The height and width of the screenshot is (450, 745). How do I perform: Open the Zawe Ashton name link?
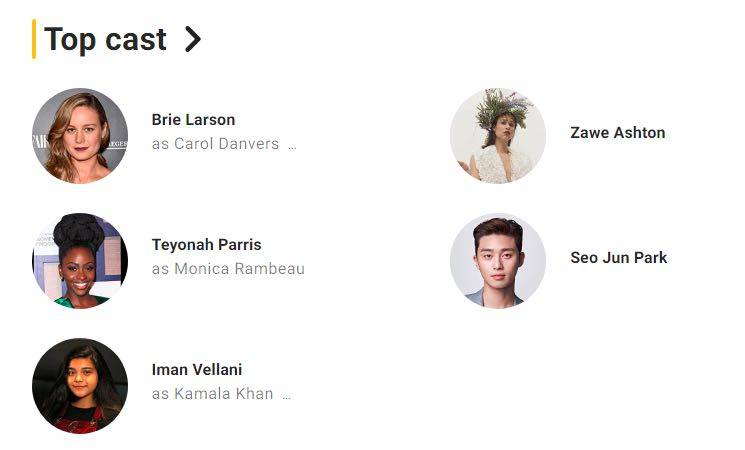[617, 133]
